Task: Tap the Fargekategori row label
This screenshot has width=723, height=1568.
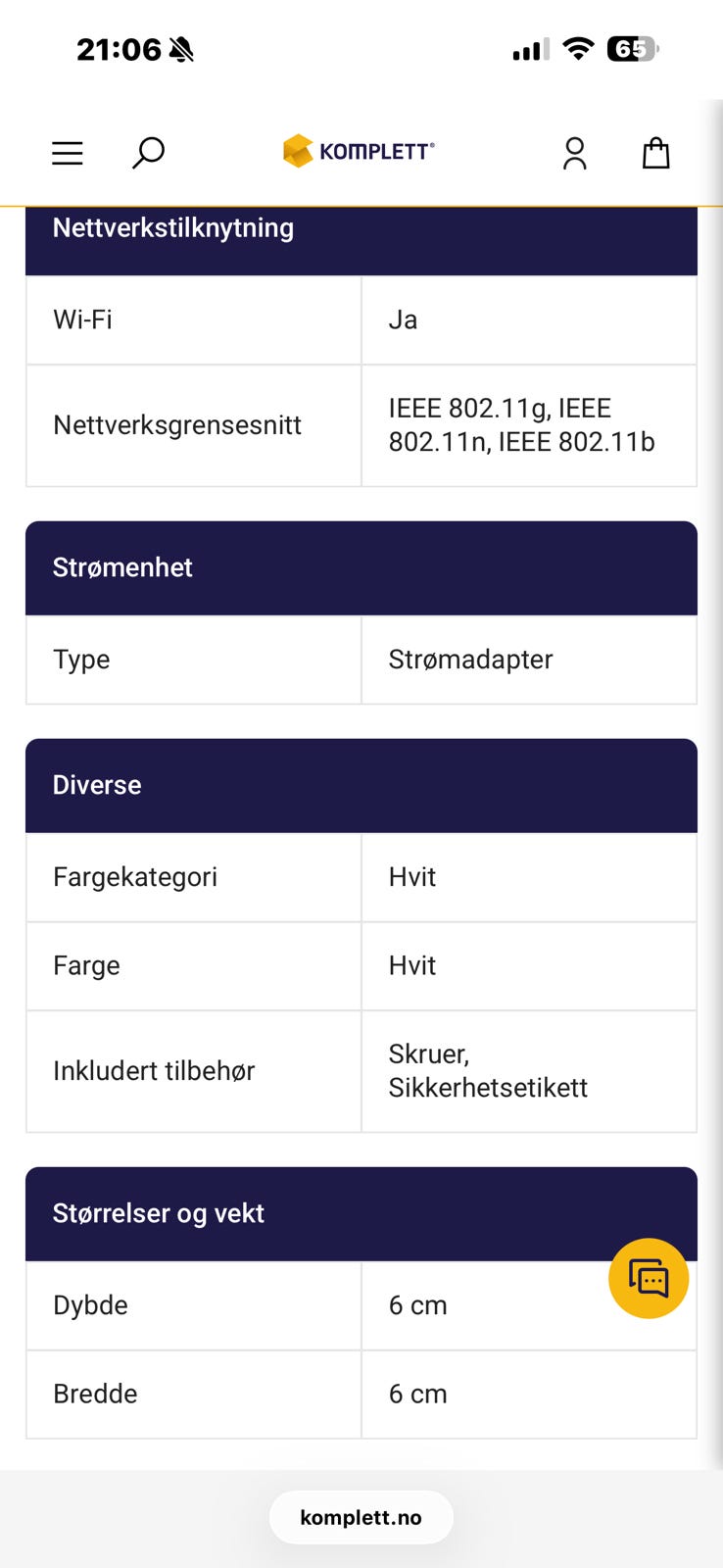Action: tap(135, 877)
